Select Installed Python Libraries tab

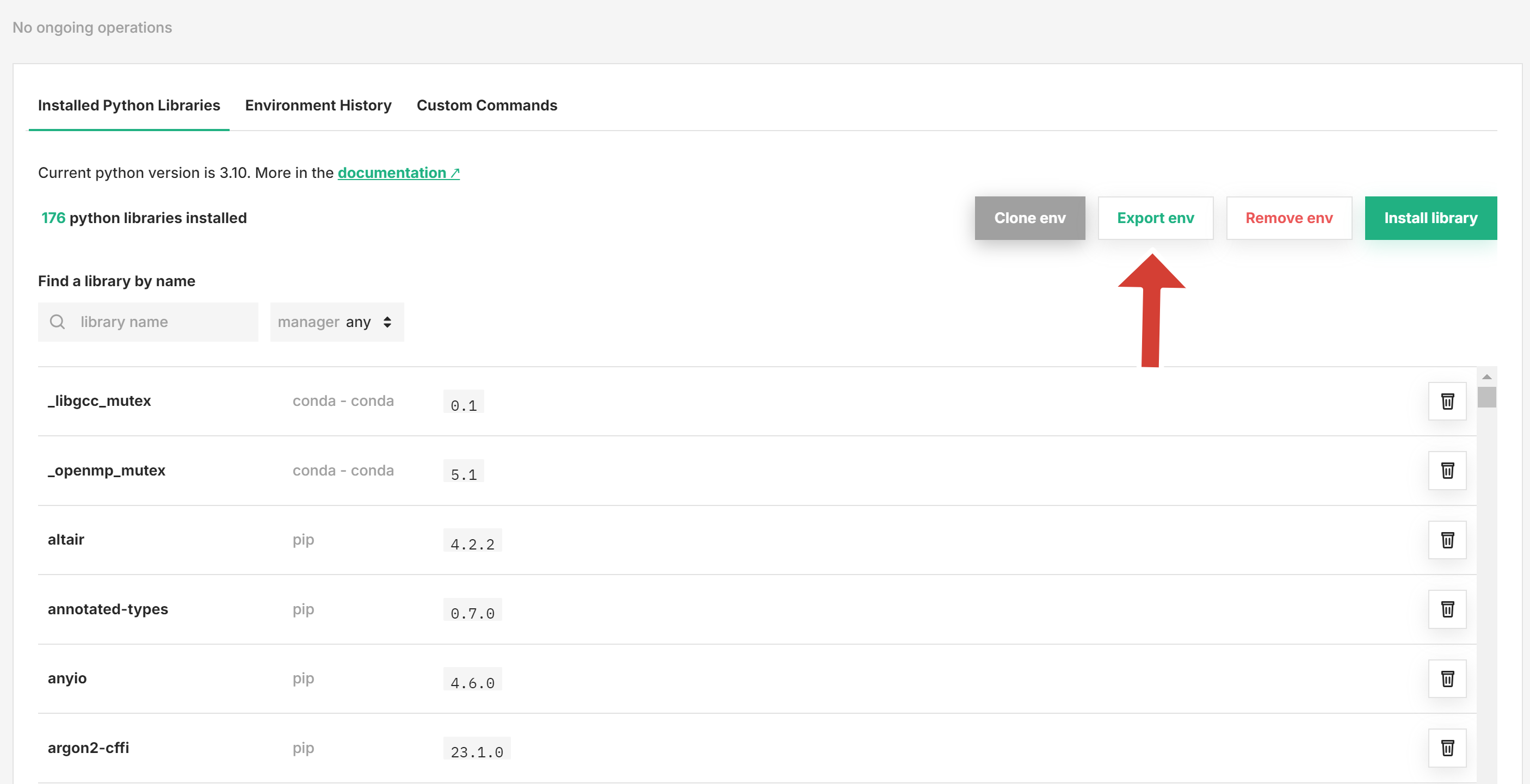click(x=129, y=105)
